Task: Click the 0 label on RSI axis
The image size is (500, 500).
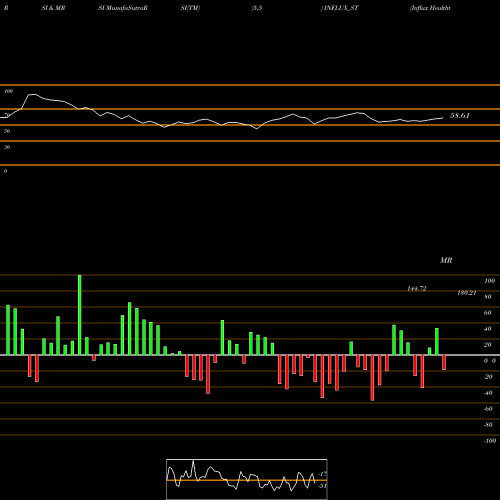Action: [x=5, y=171]
